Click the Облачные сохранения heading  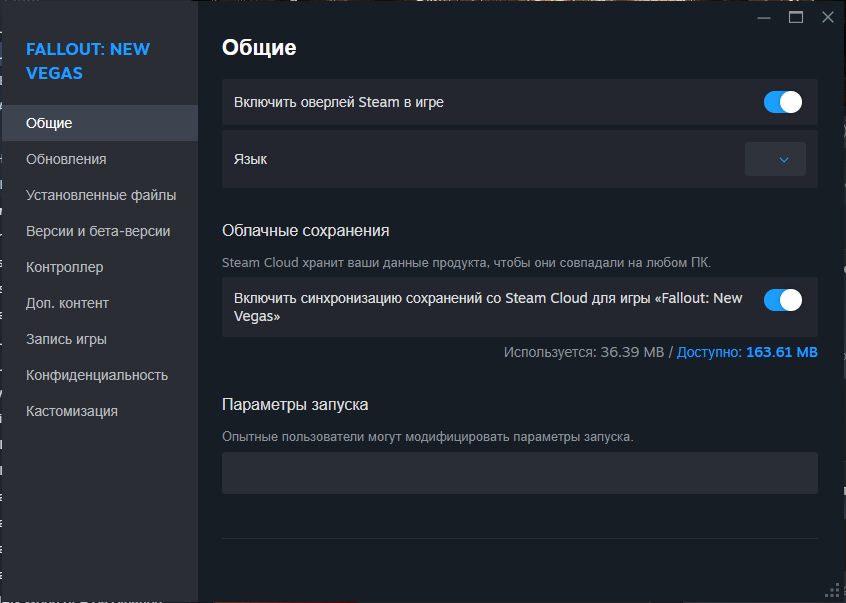[x=305, y=231]
